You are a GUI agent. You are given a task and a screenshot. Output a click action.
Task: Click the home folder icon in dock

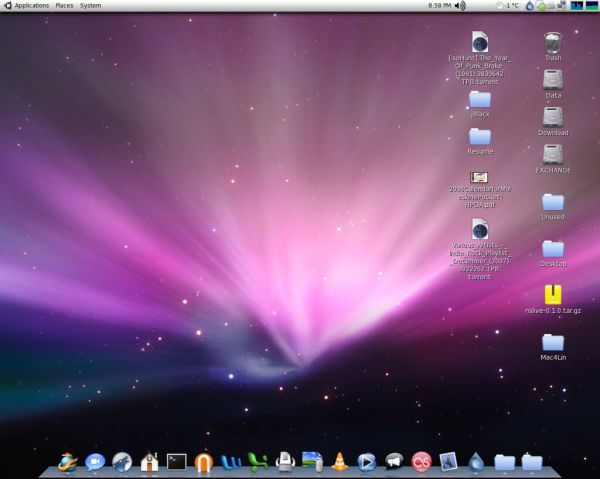point(149,462)
